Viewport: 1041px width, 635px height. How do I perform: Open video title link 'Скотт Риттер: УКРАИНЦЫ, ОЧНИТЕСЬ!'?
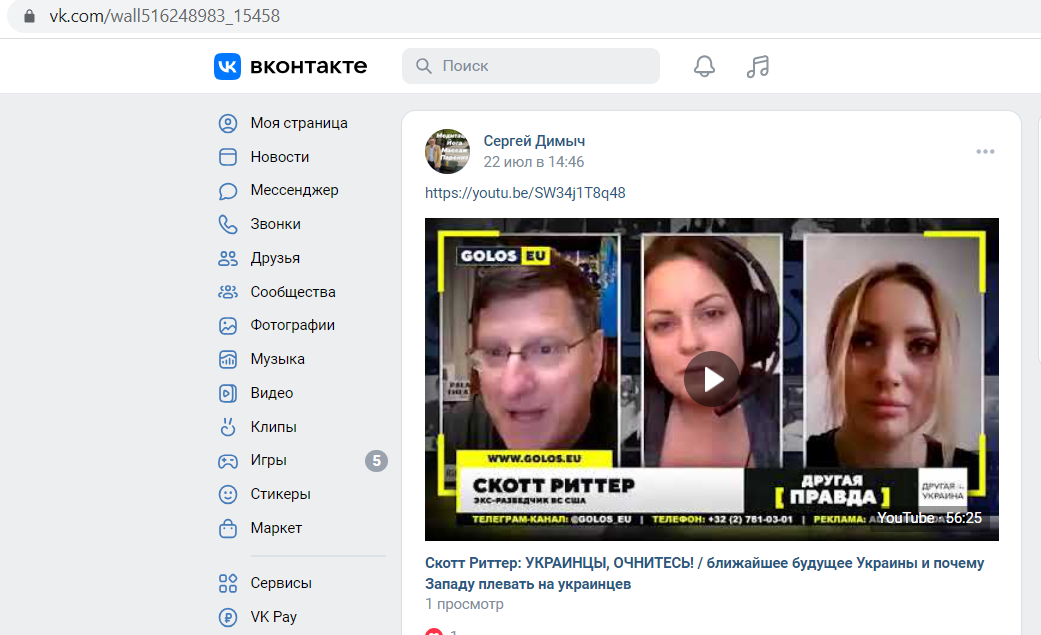[x=704, y=573]
